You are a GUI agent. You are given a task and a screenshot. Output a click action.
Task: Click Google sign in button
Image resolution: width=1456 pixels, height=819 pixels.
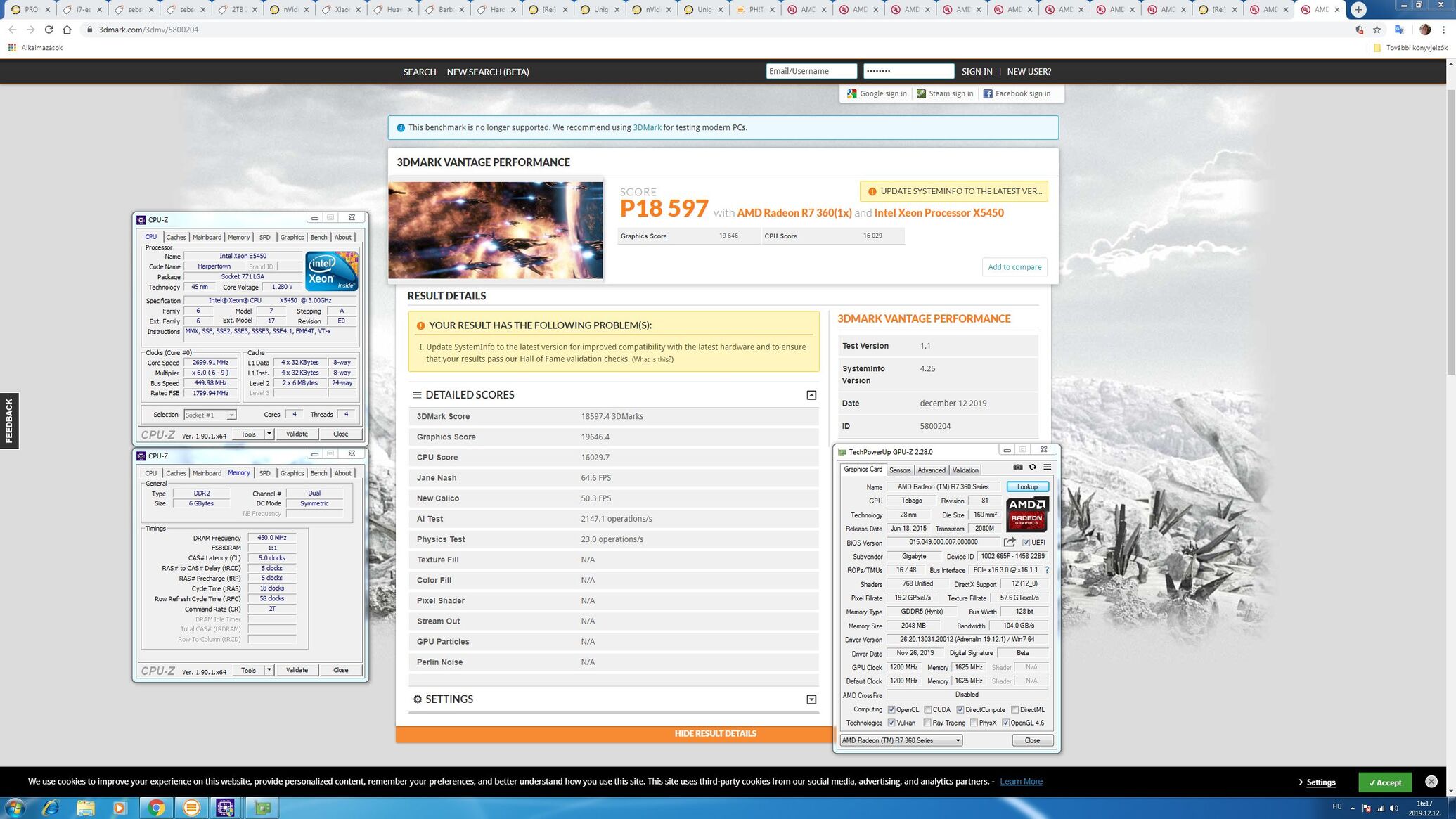(x=877, y=93)
